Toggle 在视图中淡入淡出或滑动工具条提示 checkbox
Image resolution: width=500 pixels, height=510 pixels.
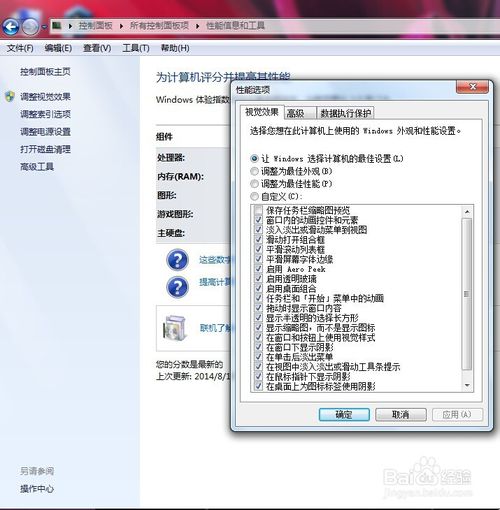258,367
